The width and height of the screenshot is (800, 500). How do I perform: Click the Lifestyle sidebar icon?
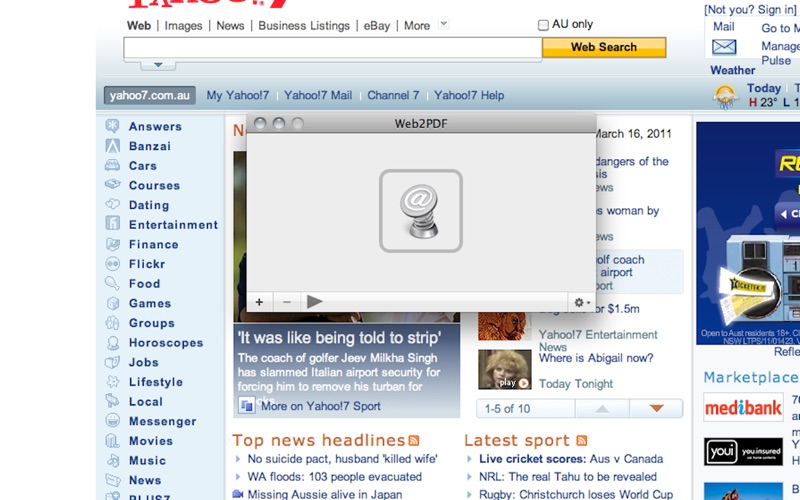[112, 382]
